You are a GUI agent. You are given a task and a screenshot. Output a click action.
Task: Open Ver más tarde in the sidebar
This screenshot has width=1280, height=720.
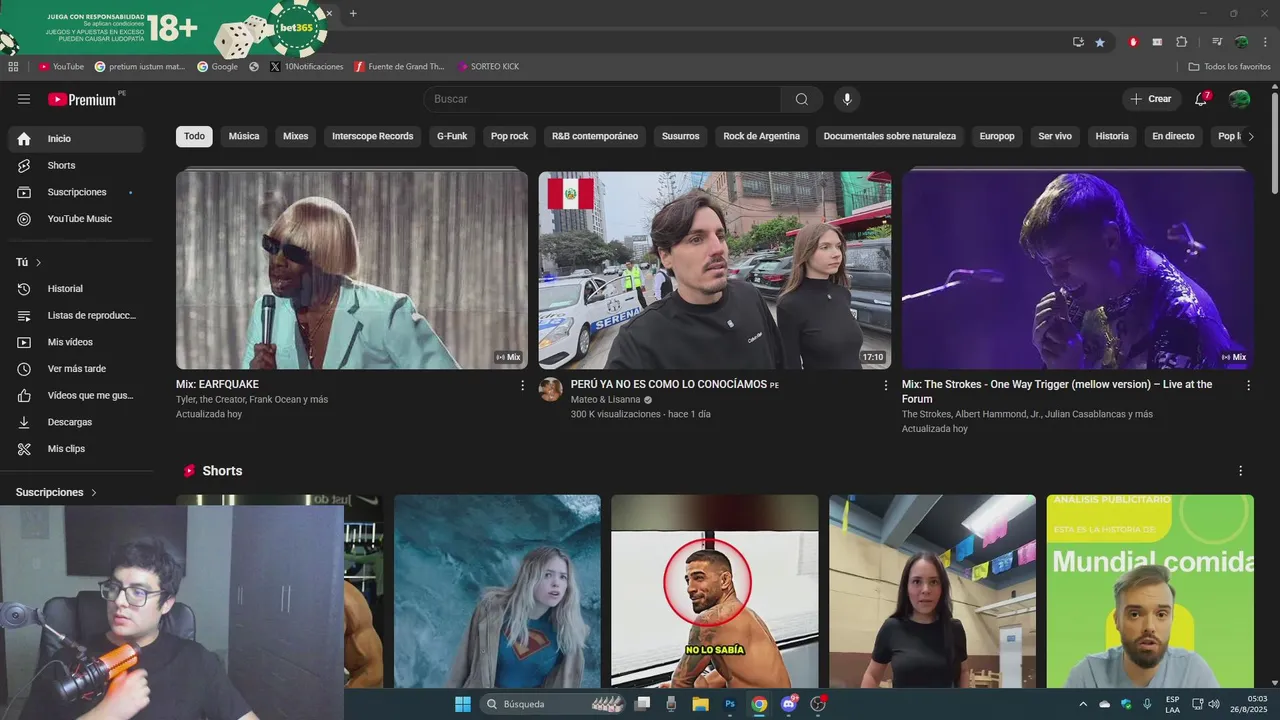[x=76, y=369]
